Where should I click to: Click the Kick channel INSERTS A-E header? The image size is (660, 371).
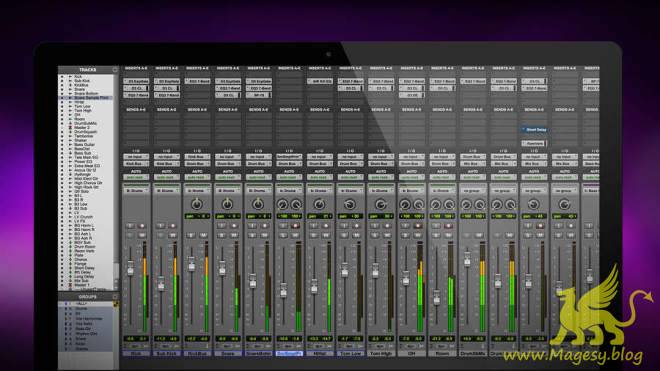coord(136,68)
